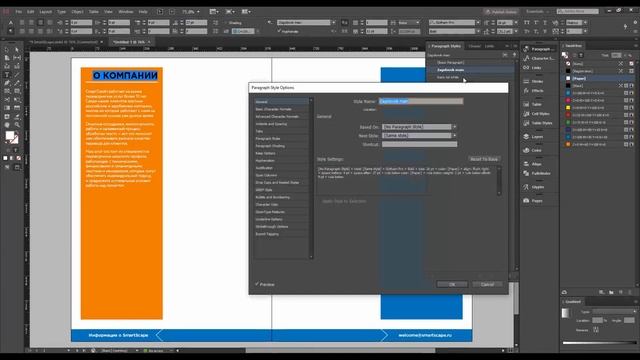
Task: Click the Publish Online button
Action: point(501,12)
